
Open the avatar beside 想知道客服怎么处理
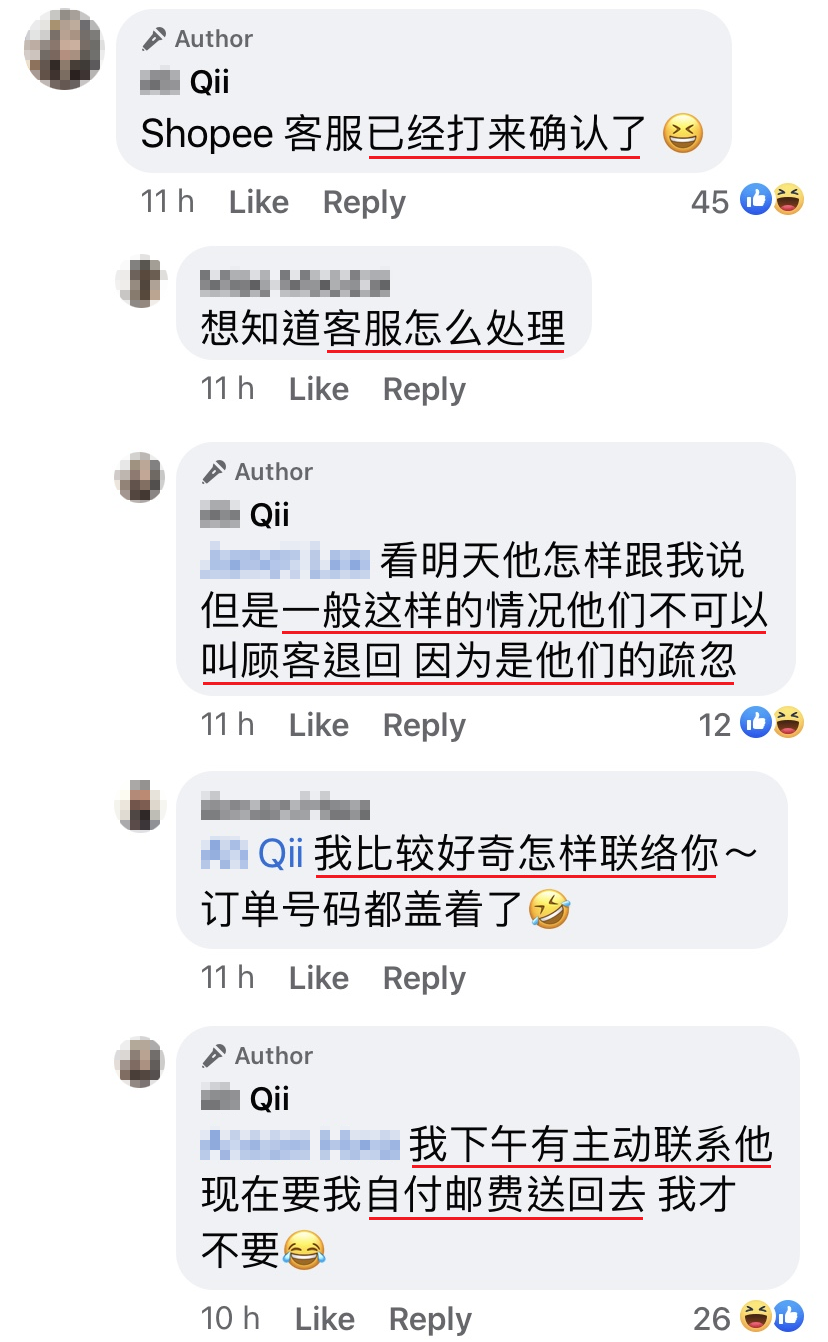pyautogui.click(x=140, y=280)
